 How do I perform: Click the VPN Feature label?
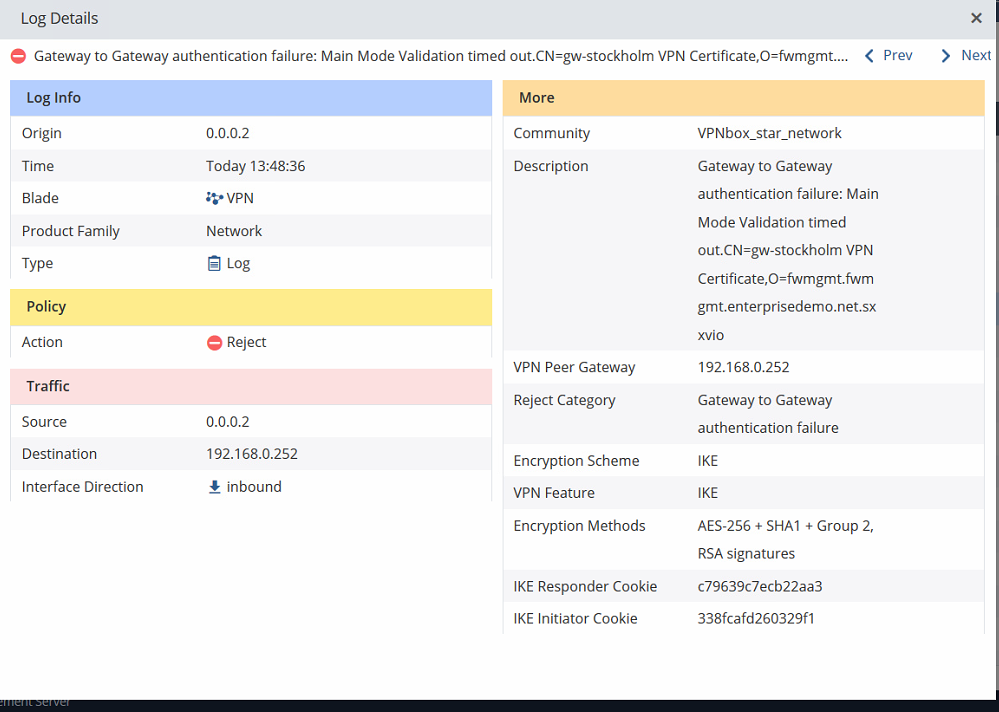(x=554, y=493)
